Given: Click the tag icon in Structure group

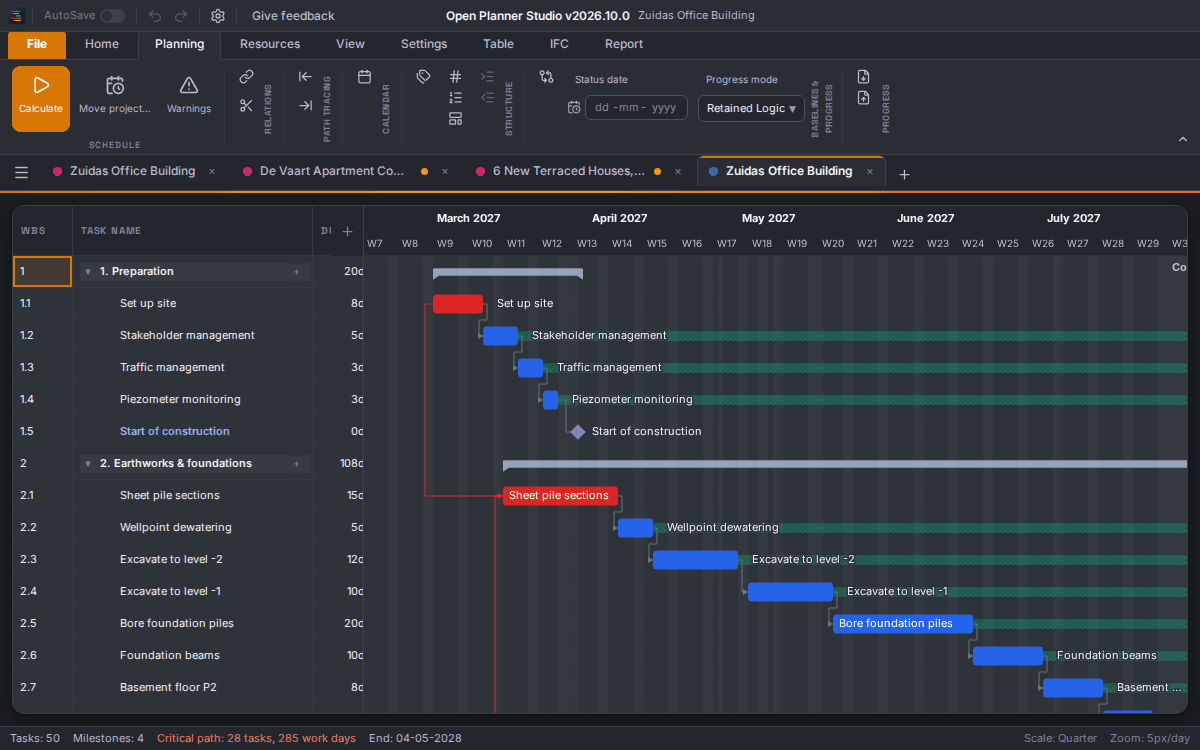Looking at the screenshot, I should (x=423, y=77).
